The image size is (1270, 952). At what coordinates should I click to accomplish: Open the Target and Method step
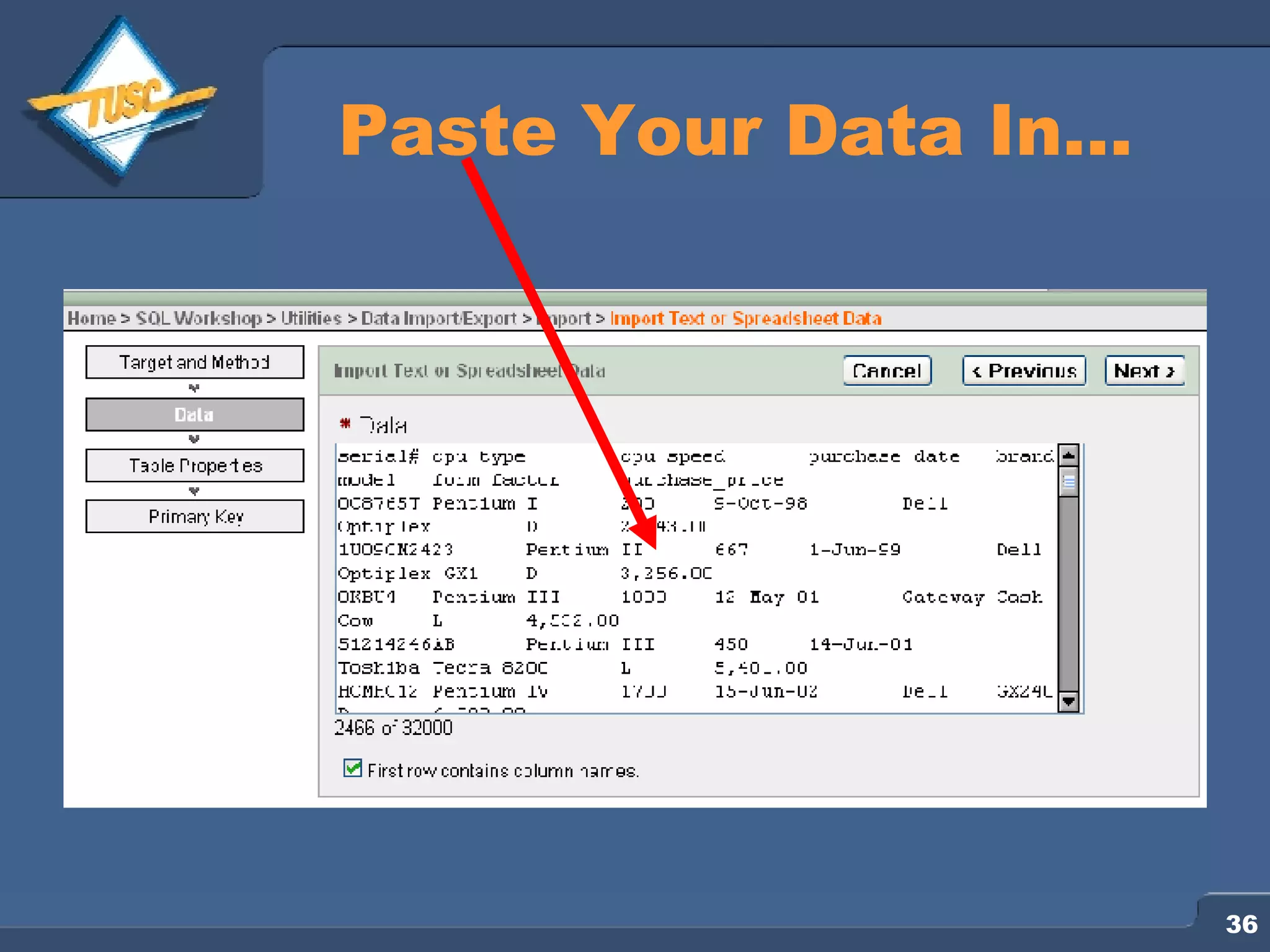pos(195,362)
